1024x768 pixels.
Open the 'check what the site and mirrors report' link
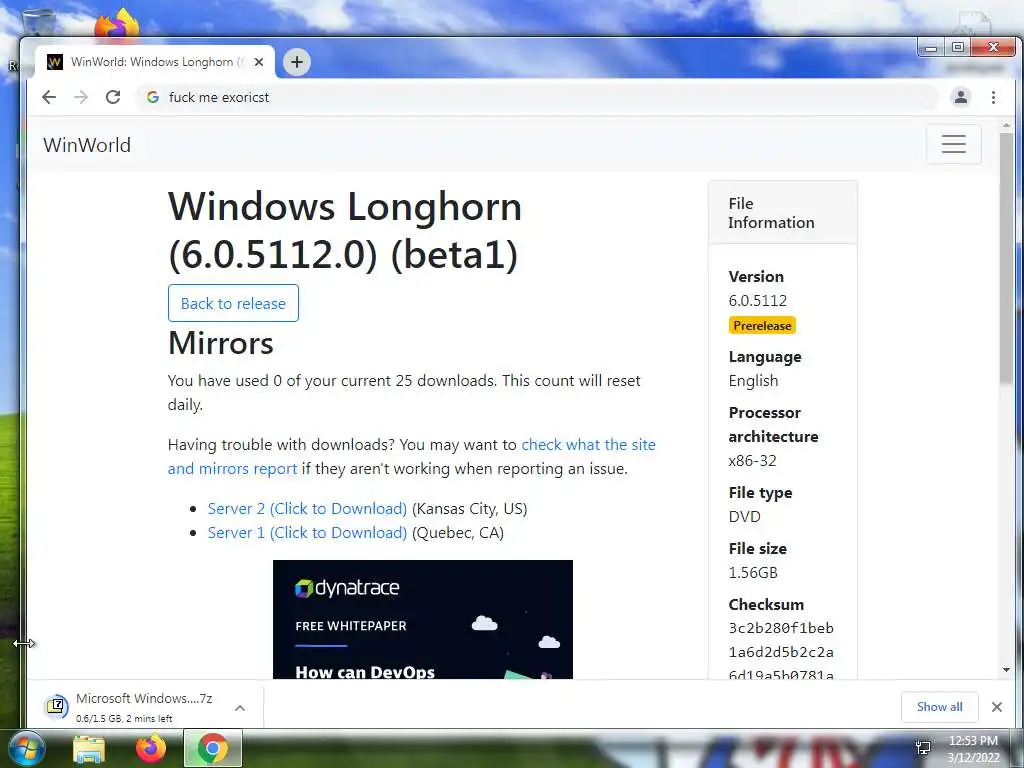pyautogui.click(x=411, y=456)
